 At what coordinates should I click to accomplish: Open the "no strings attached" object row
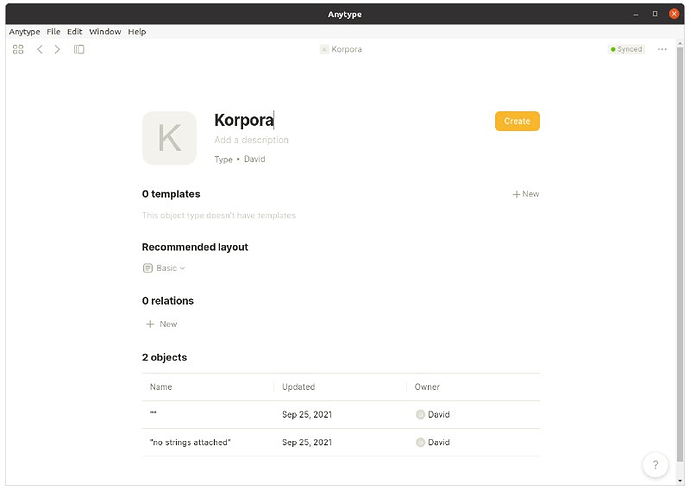click(x=341, y=442)
